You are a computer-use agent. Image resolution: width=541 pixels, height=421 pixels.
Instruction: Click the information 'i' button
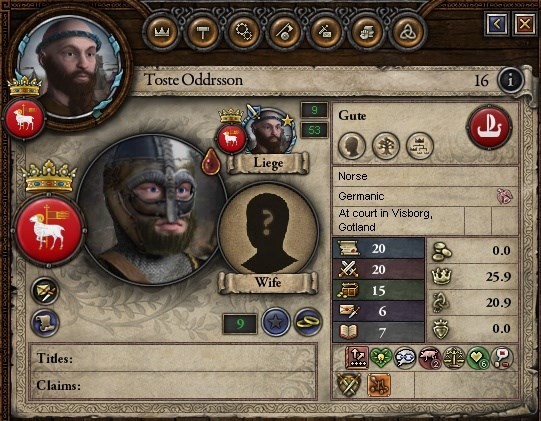coord(510,80)
